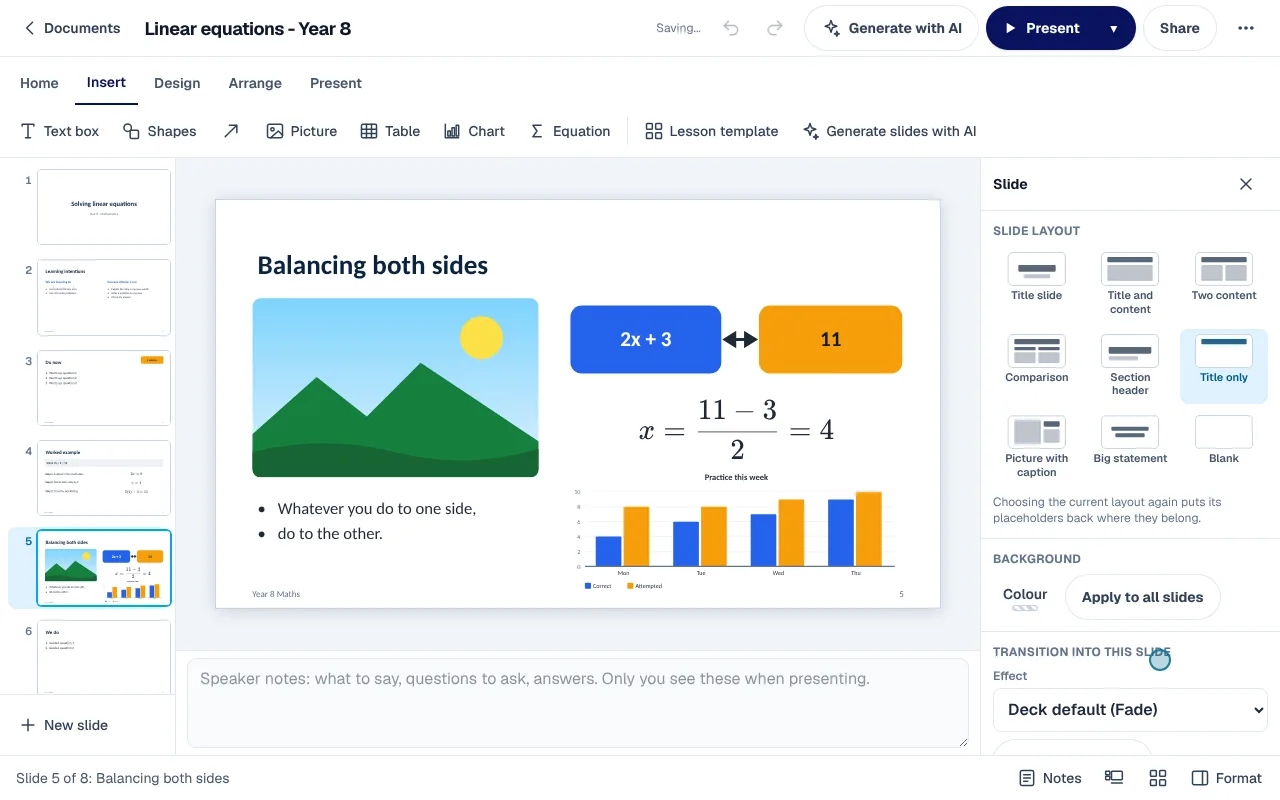Toggle the slide panel view icon
1280x800 pixels.
[1114, 778]
